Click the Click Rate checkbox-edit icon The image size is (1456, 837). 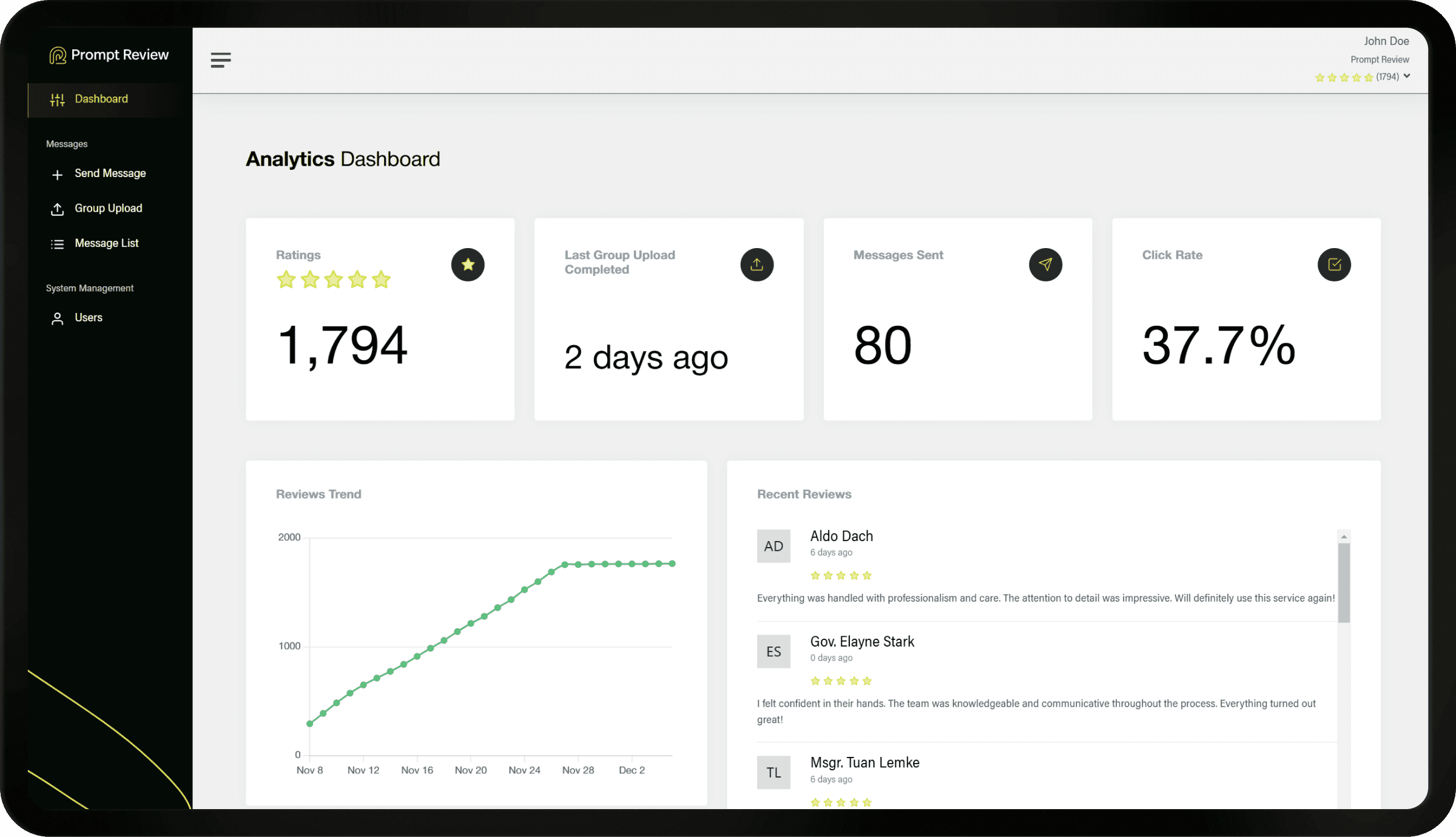tap(1334, 264)
